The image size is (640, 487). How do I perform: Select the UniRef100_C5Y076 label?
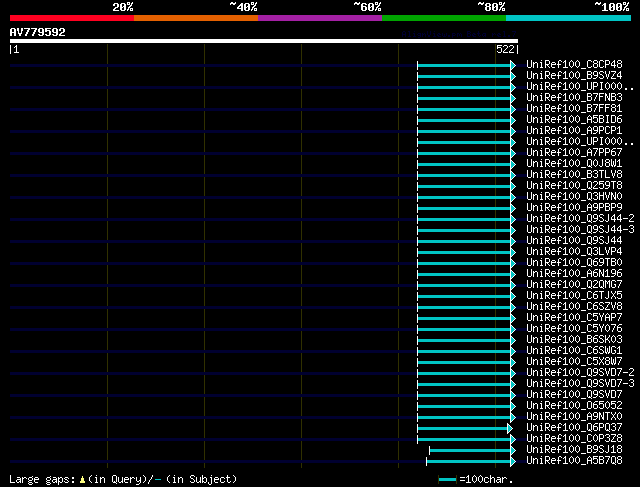coord(574,329)
